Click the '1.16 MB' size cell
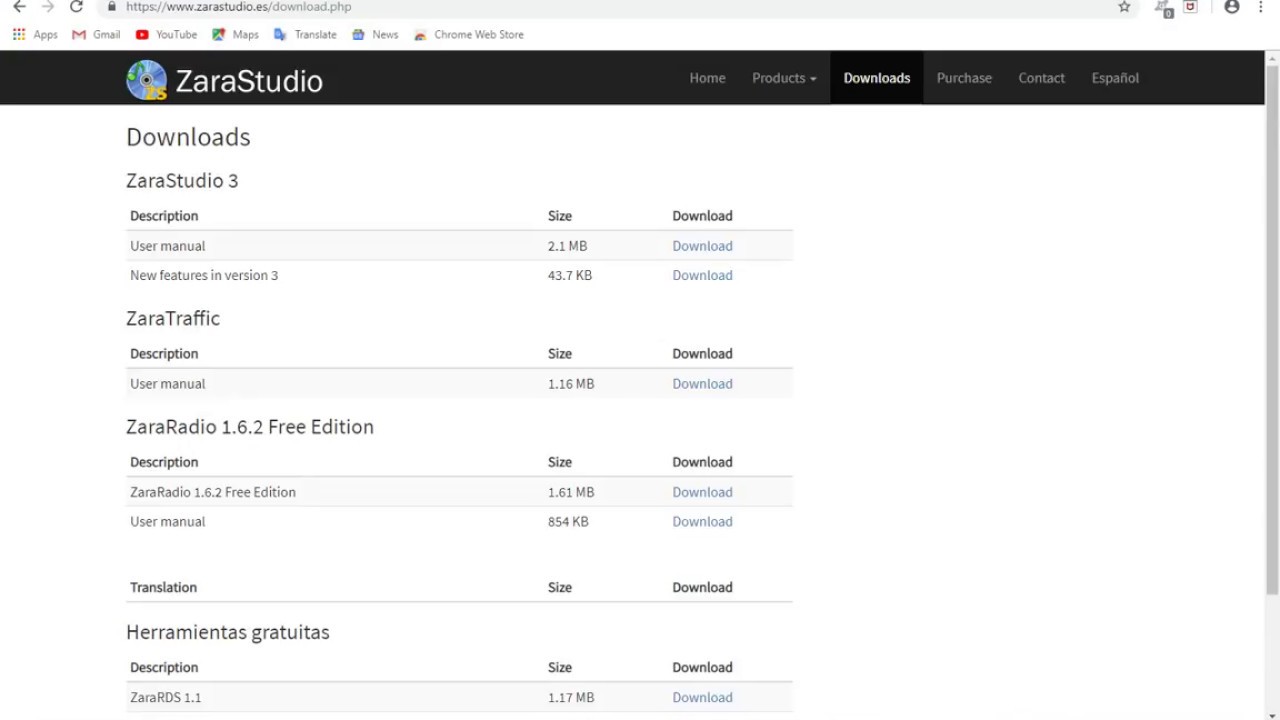The image size is (1280, 720). click(571, 384)
